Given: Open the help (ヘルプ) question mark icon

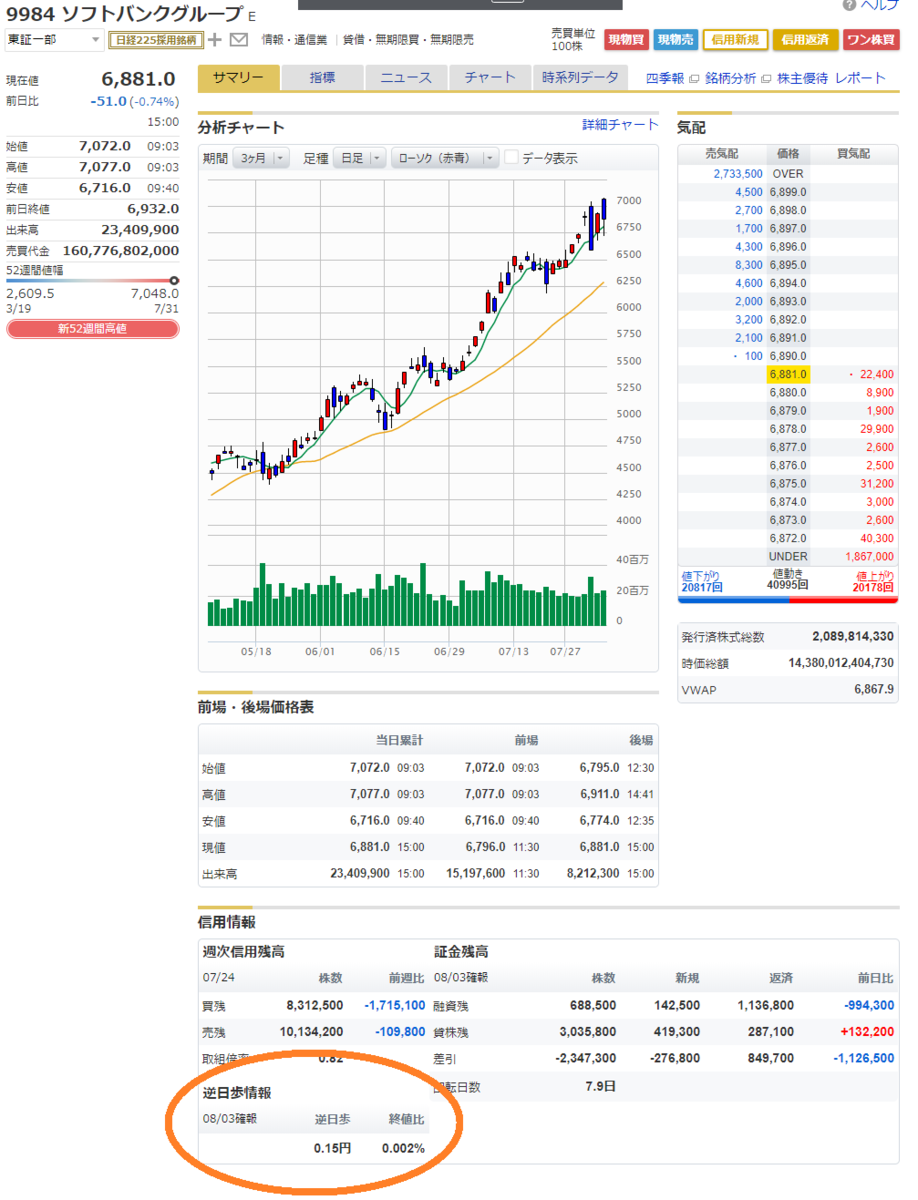Looking at the screenshot, I should (851, 5).
